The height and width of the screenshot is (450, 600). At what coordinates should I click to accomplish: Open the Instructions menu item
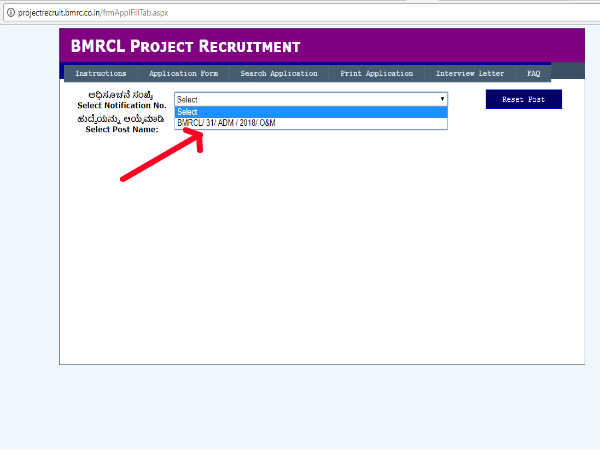pyautogui.click(x=101, y=73)
